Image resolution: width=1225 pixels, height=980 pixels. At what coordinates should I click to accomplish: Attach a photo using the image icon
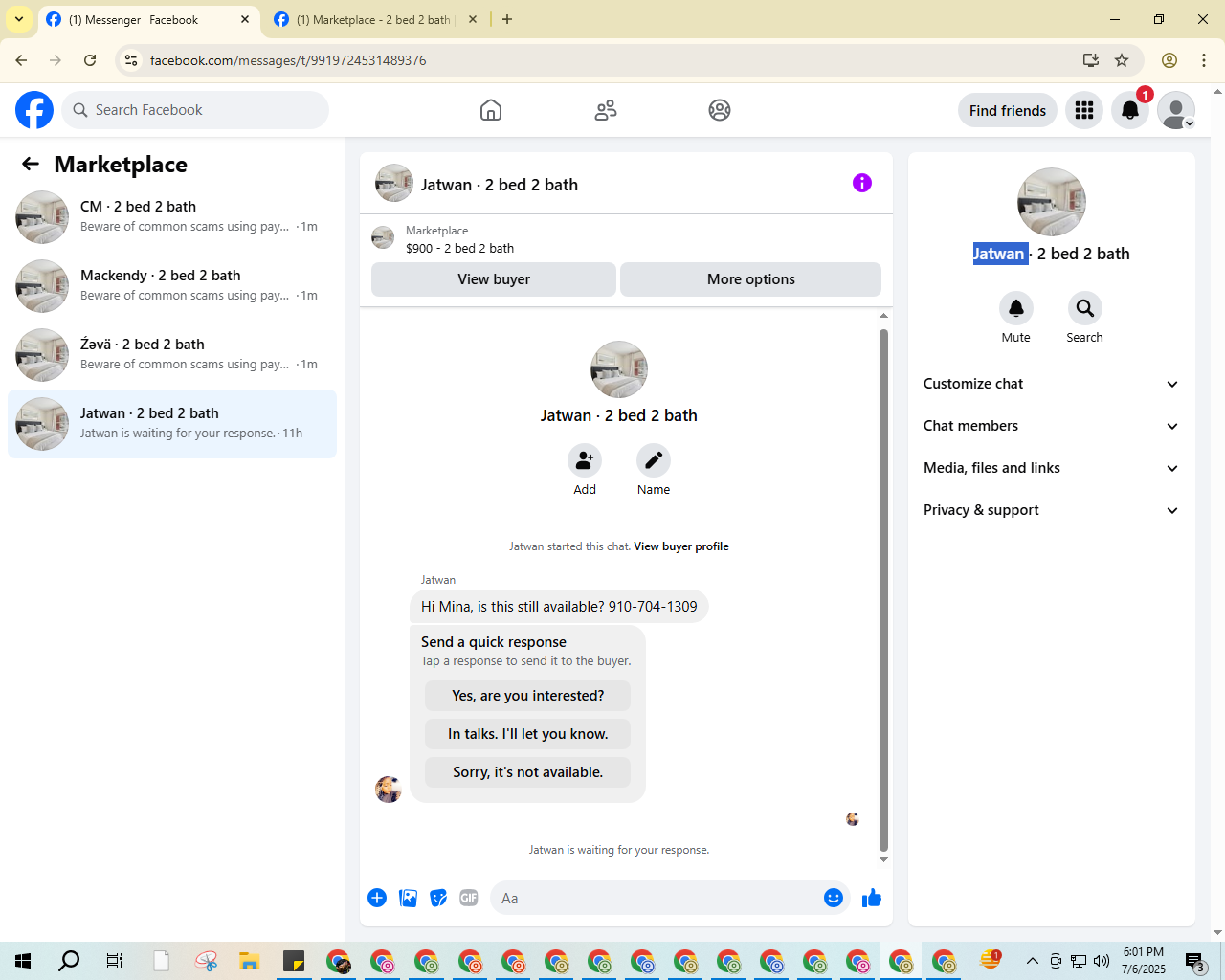(x=409, y=898)
